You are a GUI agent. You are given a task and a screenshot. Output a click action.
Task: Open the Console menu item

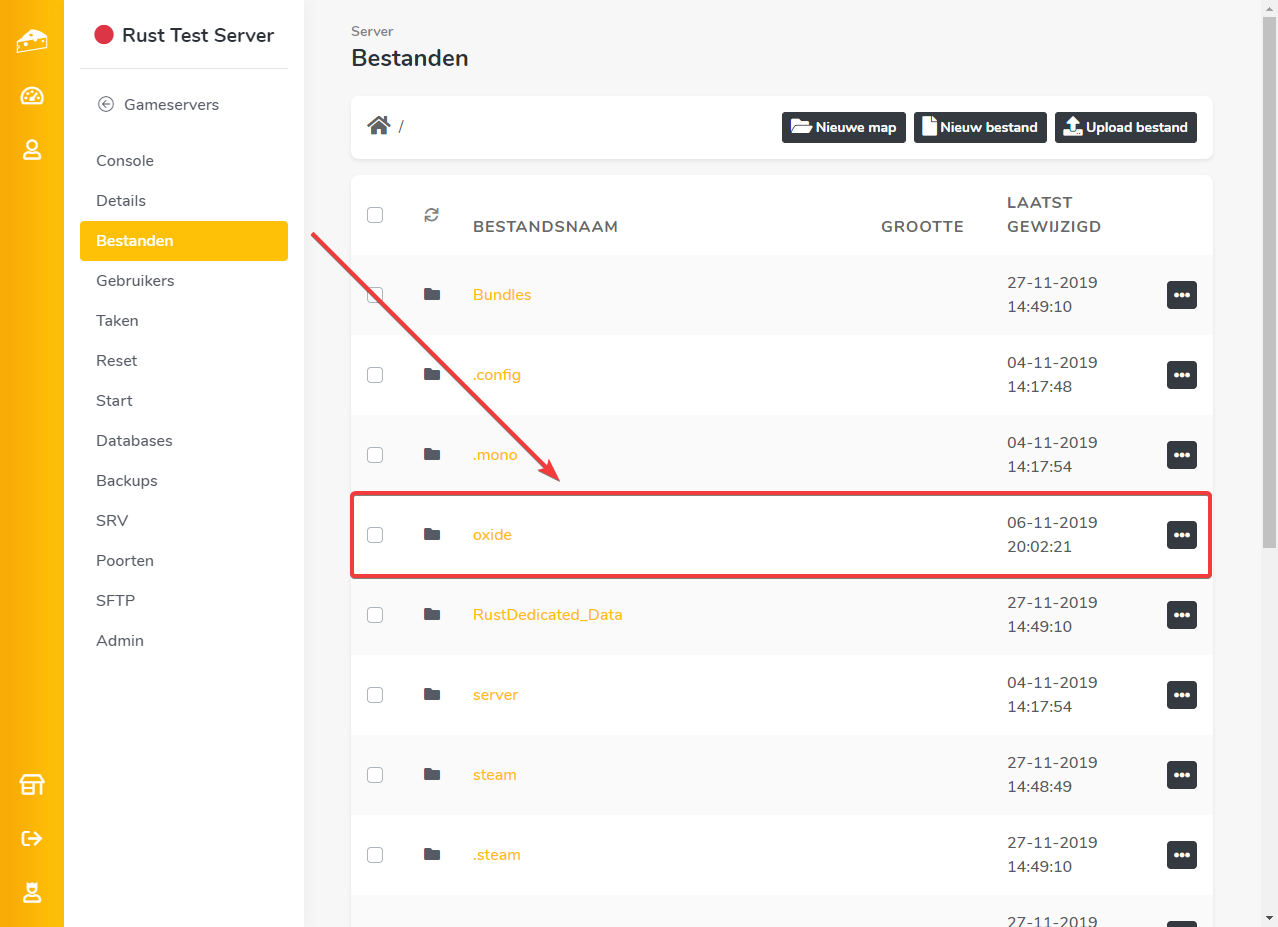click(125, 161)
